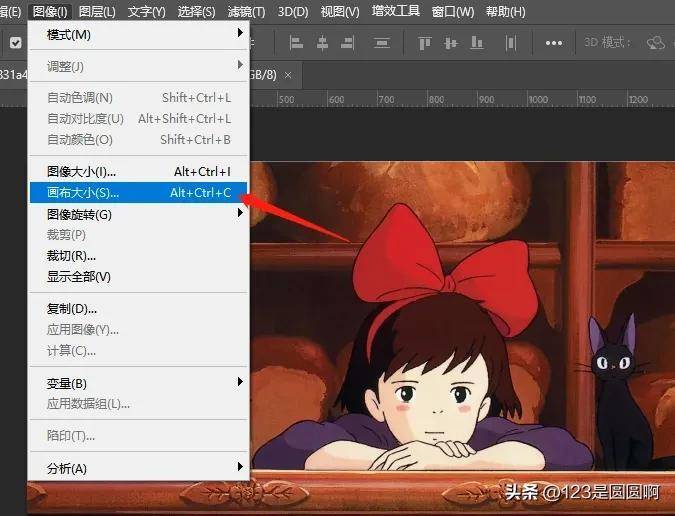This screenshot has height=516, width=675.
Task: Click the 3D 模式 label
Action: point(607,43)
